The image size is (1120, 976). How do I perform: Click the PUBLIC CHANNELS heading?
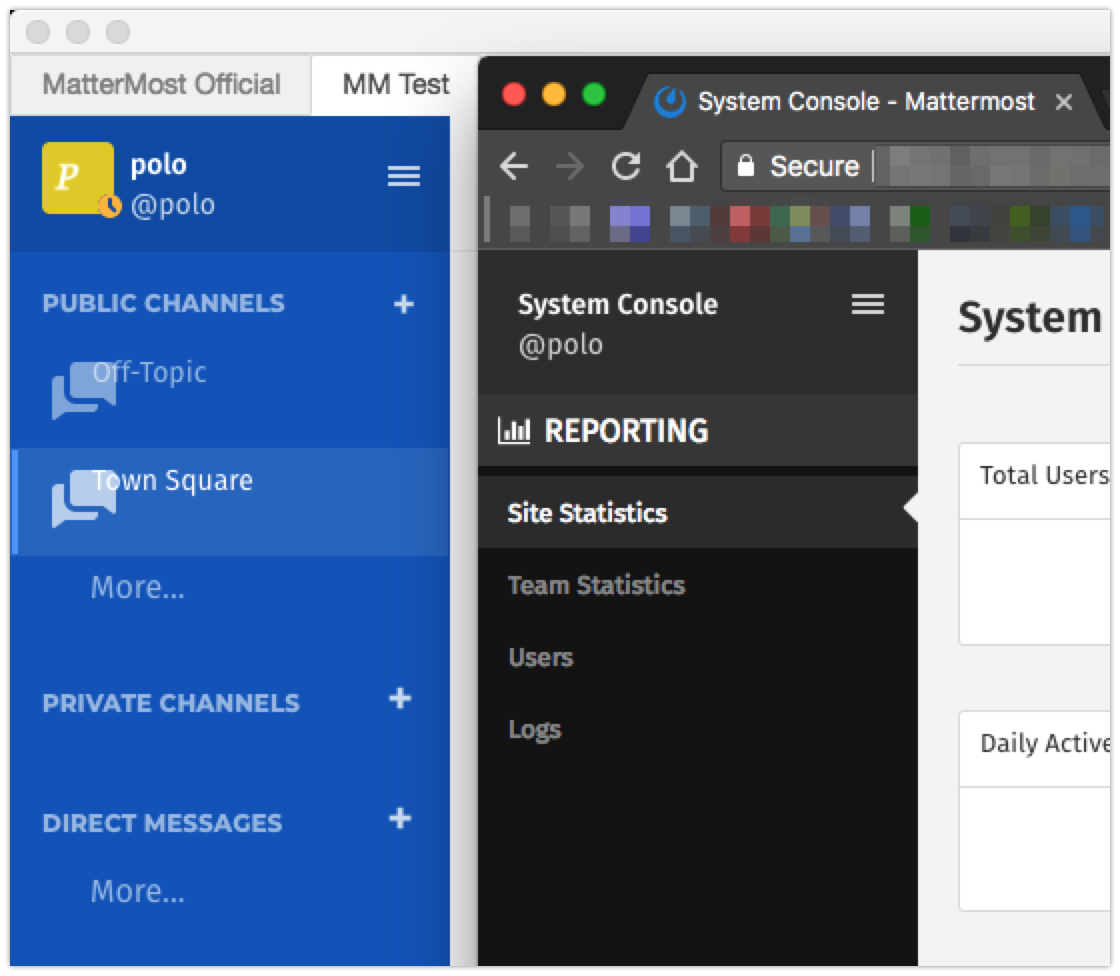(164, 304)
